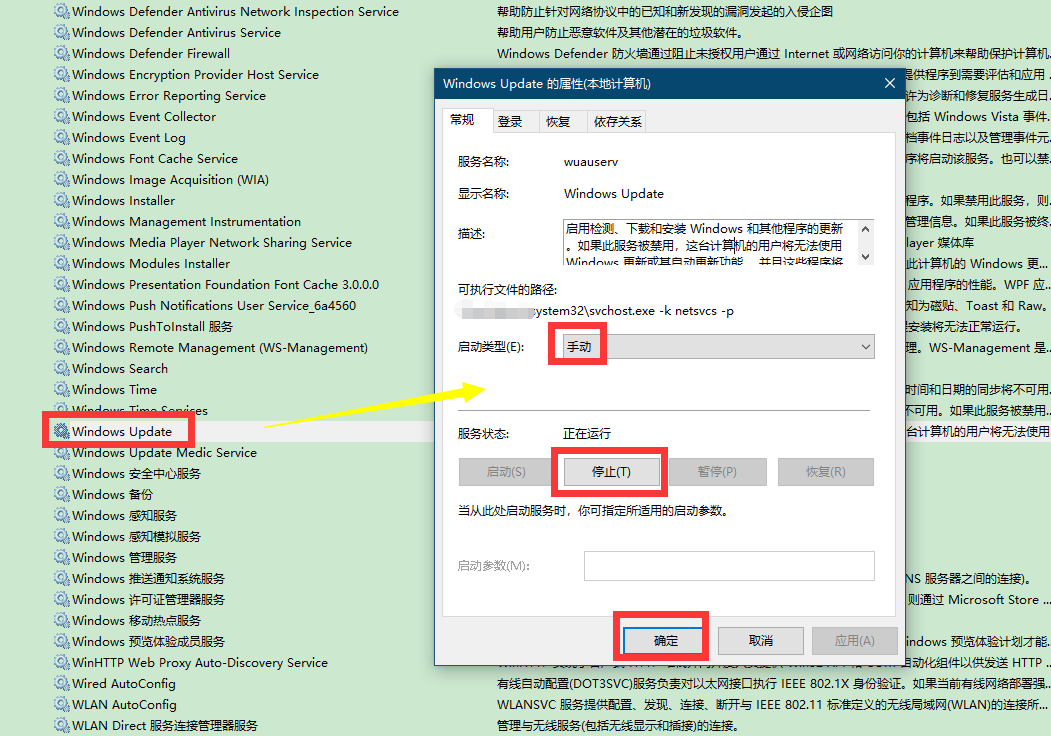Viewport: 1051px width, 736px height.
Task: Click inside the 描述 description text box
Action: (710, 243)
